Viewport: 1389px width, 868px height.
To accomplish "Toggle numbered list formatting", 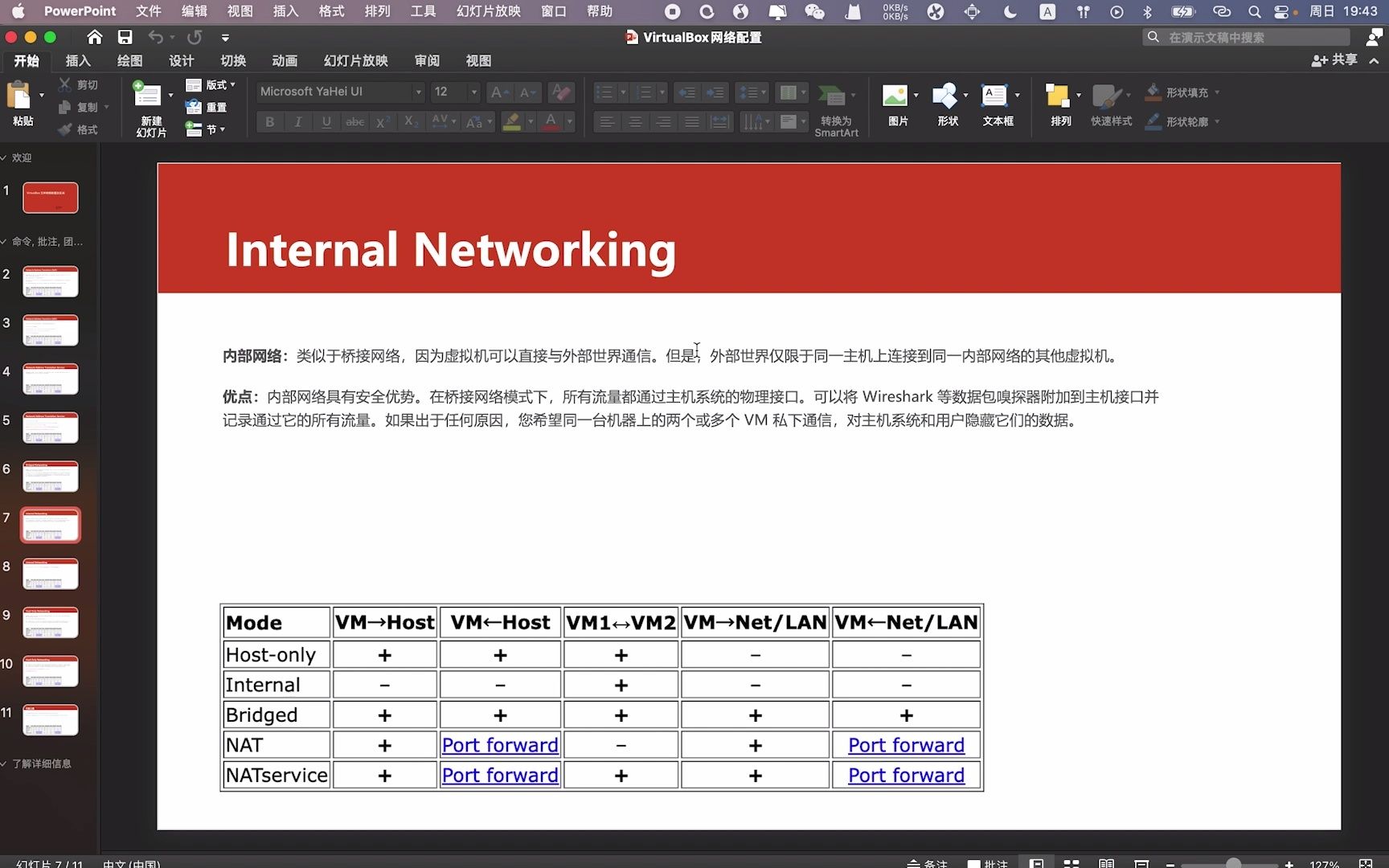I will click(x=645, y=92).
